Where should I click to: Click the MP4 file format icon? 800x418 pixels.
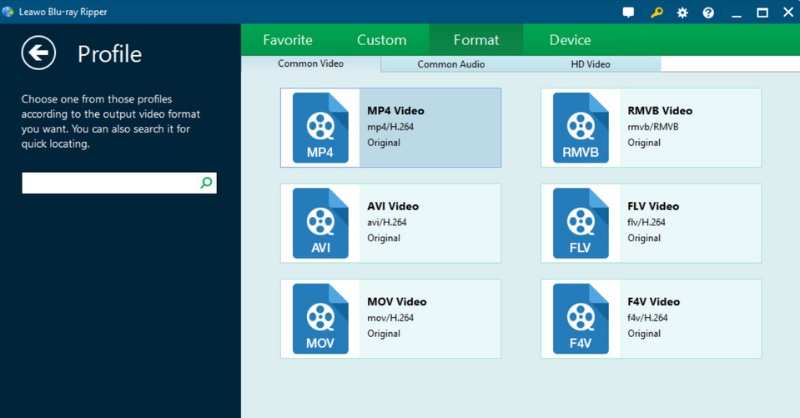tap(320, 128)
